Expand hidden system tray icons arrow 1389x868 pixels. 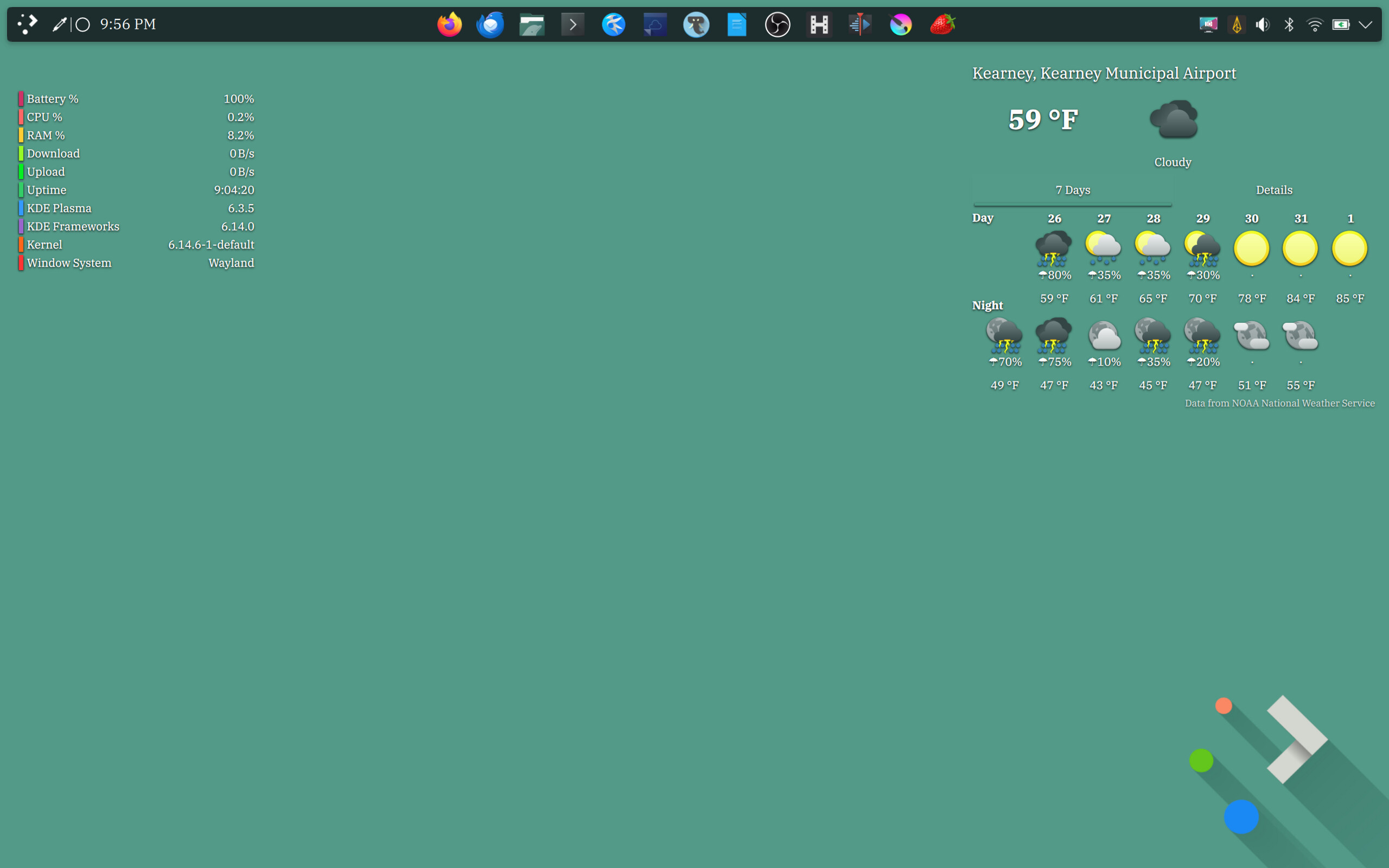[1366, 25]
